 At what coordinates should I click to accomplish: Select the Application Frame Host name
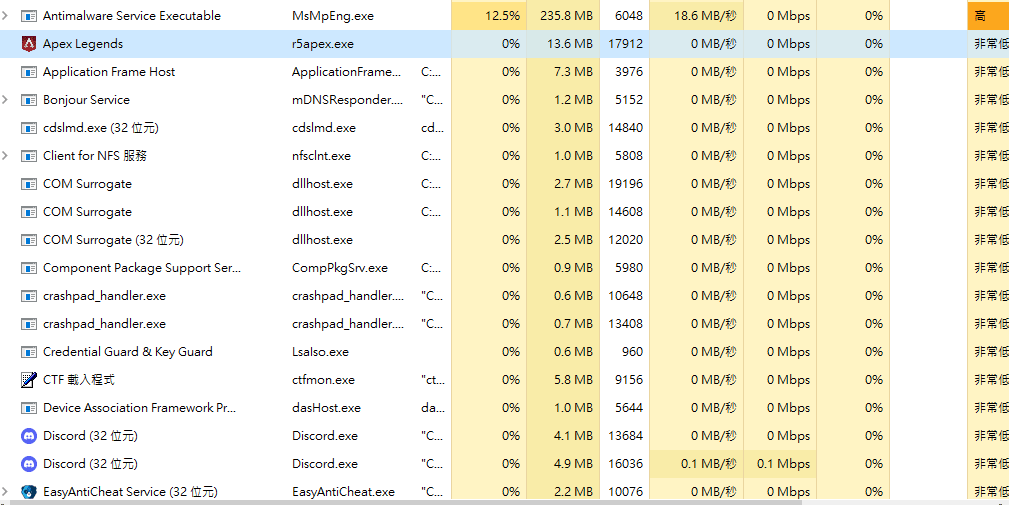[x=109, y=72]
